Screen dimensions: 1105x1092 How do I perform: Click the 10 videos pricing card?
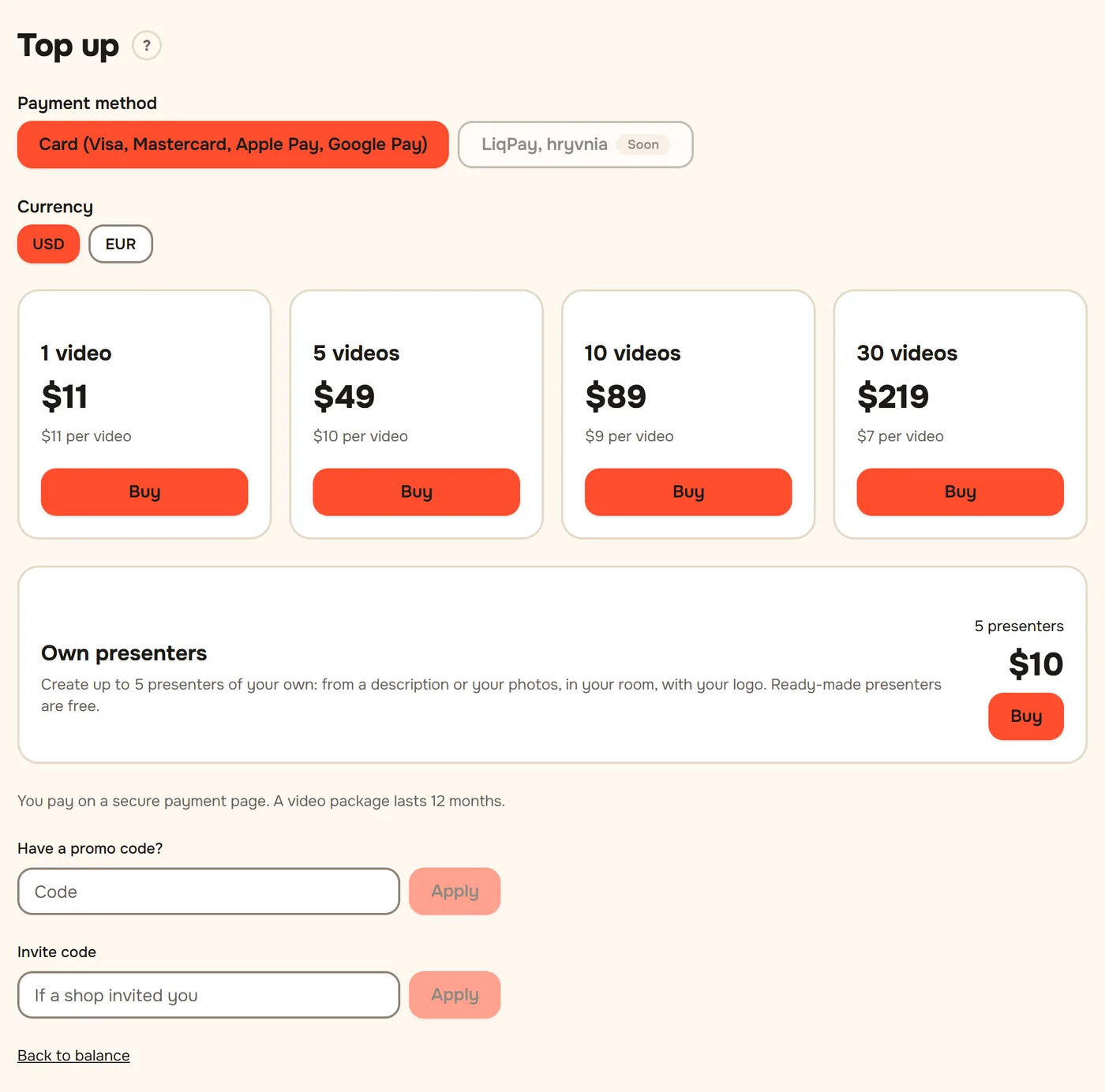click(x=688, y=414)
